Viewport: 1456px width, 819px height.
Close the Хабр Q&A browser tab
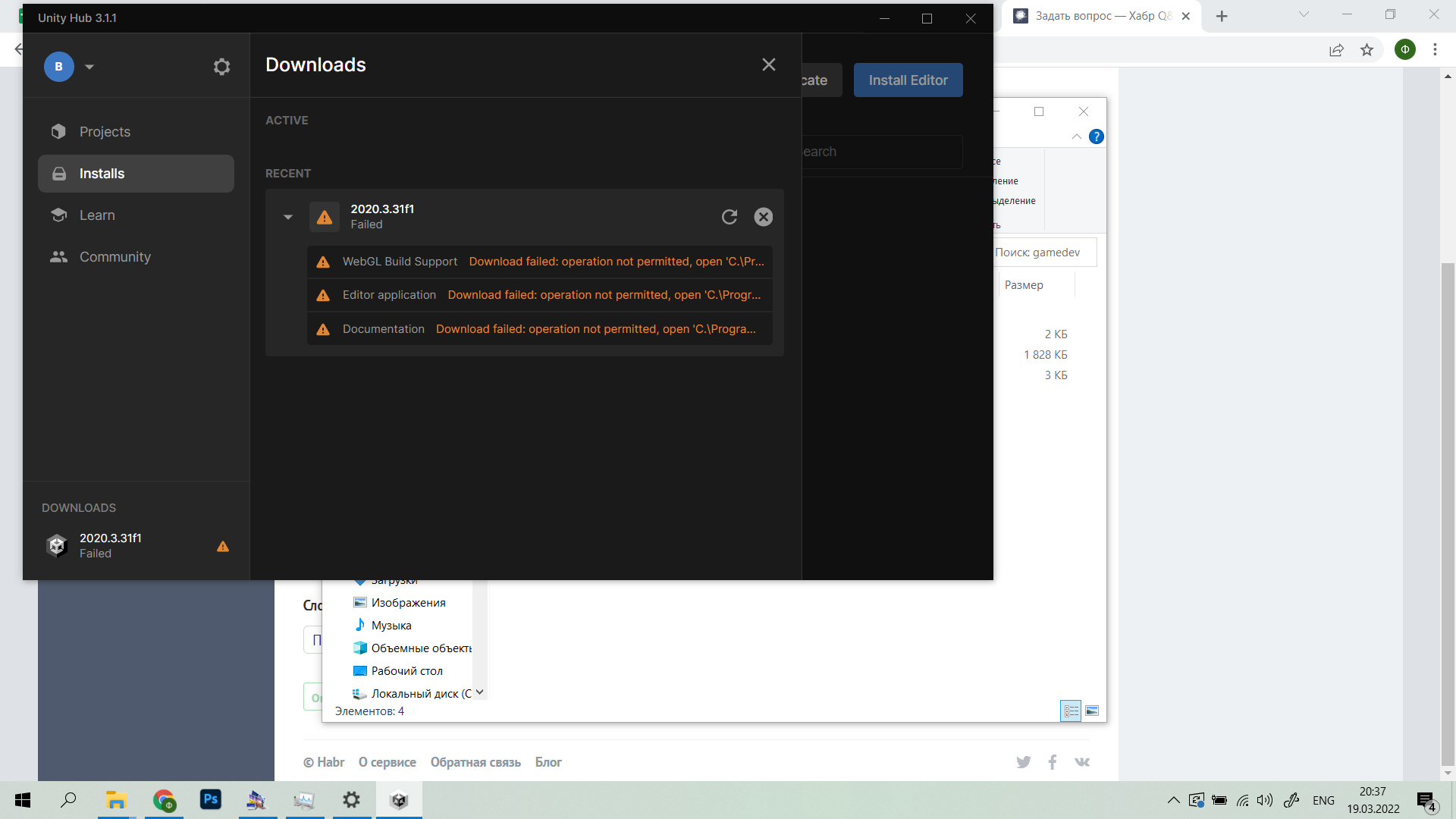tap(1186, 16)
